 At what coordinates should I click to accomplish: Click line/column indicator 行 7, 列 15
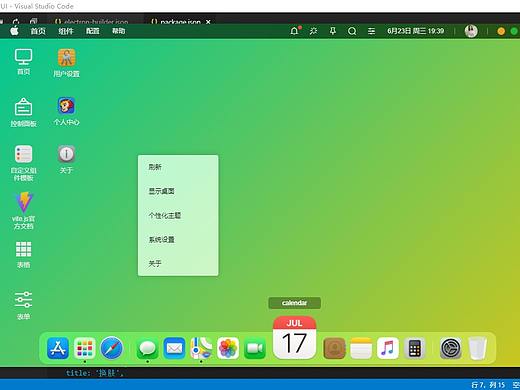coord(488,385)
